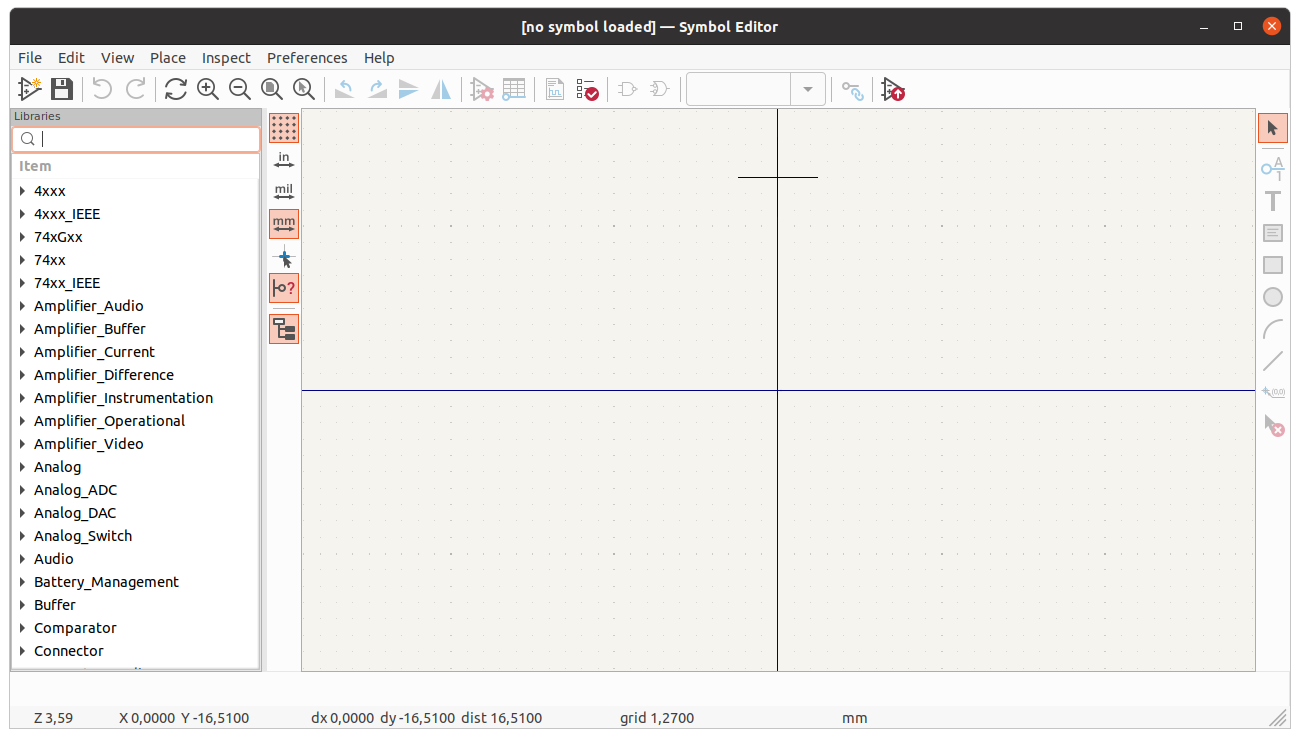Select the Text drawing tool
Viewport: 1300px width, 738px height.
point(1272,201)
